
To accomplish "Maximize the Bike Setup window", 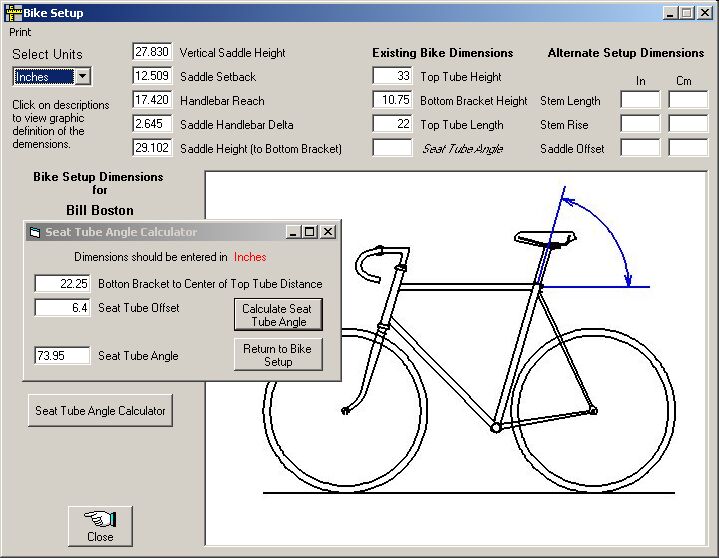I will point(686,13).
